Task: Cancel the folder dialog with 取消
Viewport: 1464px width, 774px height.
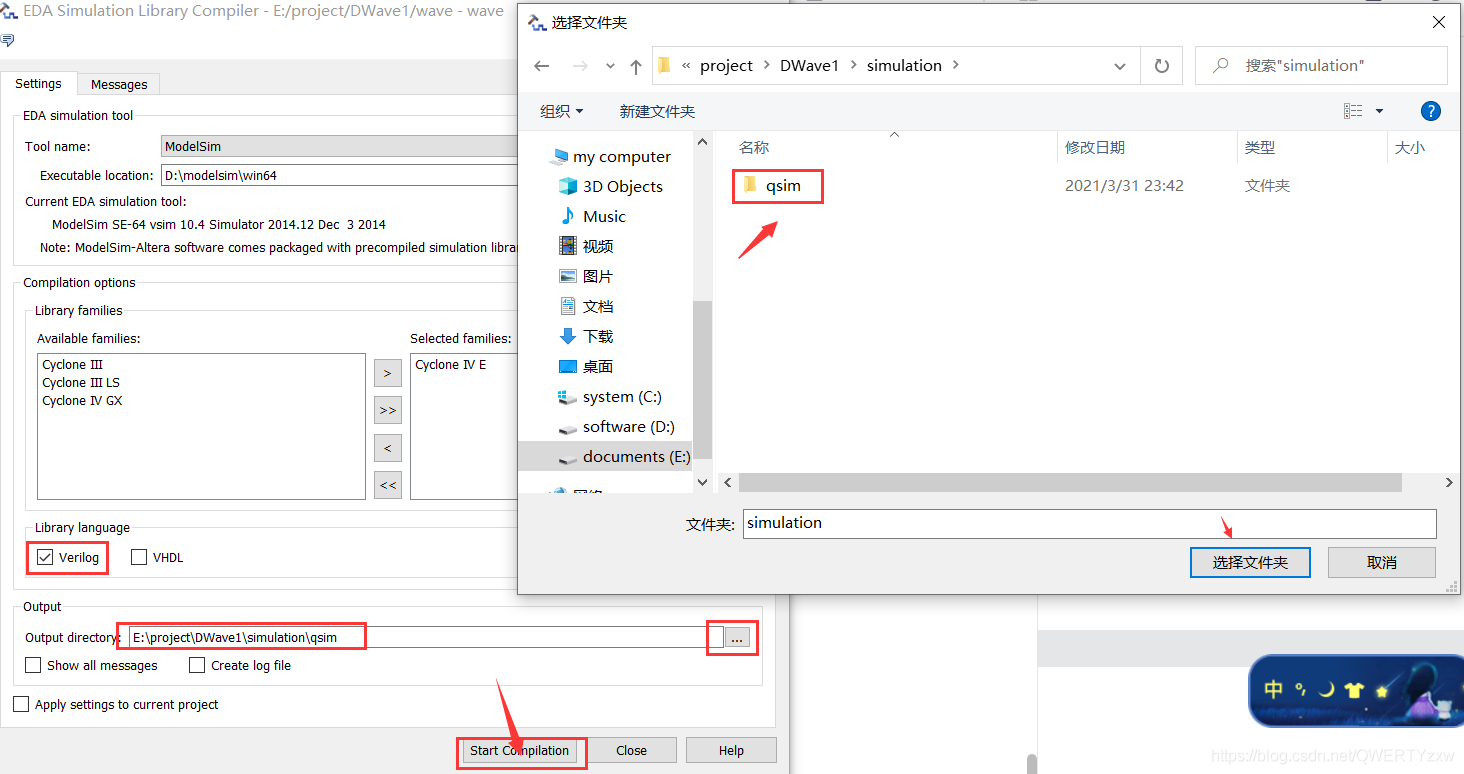Action: [x=1382, y=563]
